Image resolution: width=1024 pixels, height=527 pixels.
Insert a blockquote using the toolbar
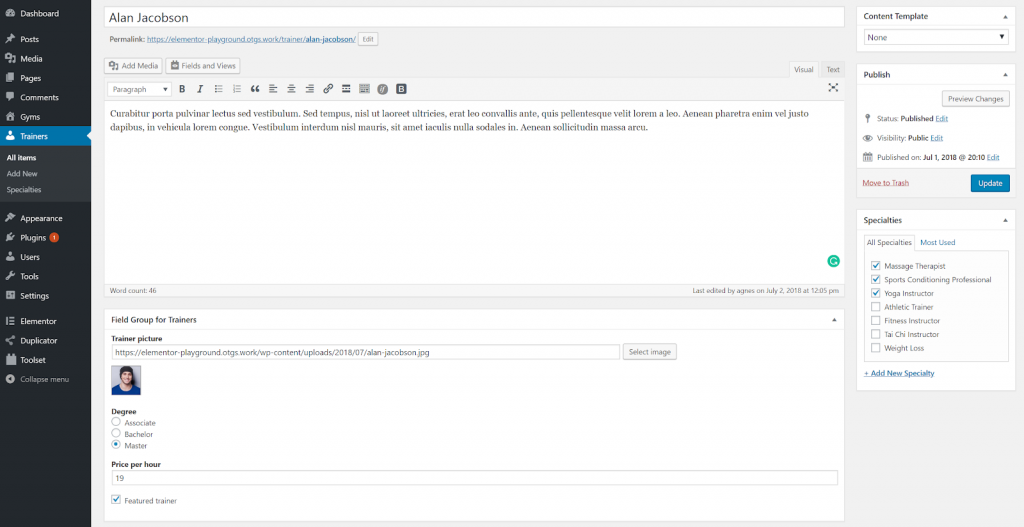tap(255, 89)
